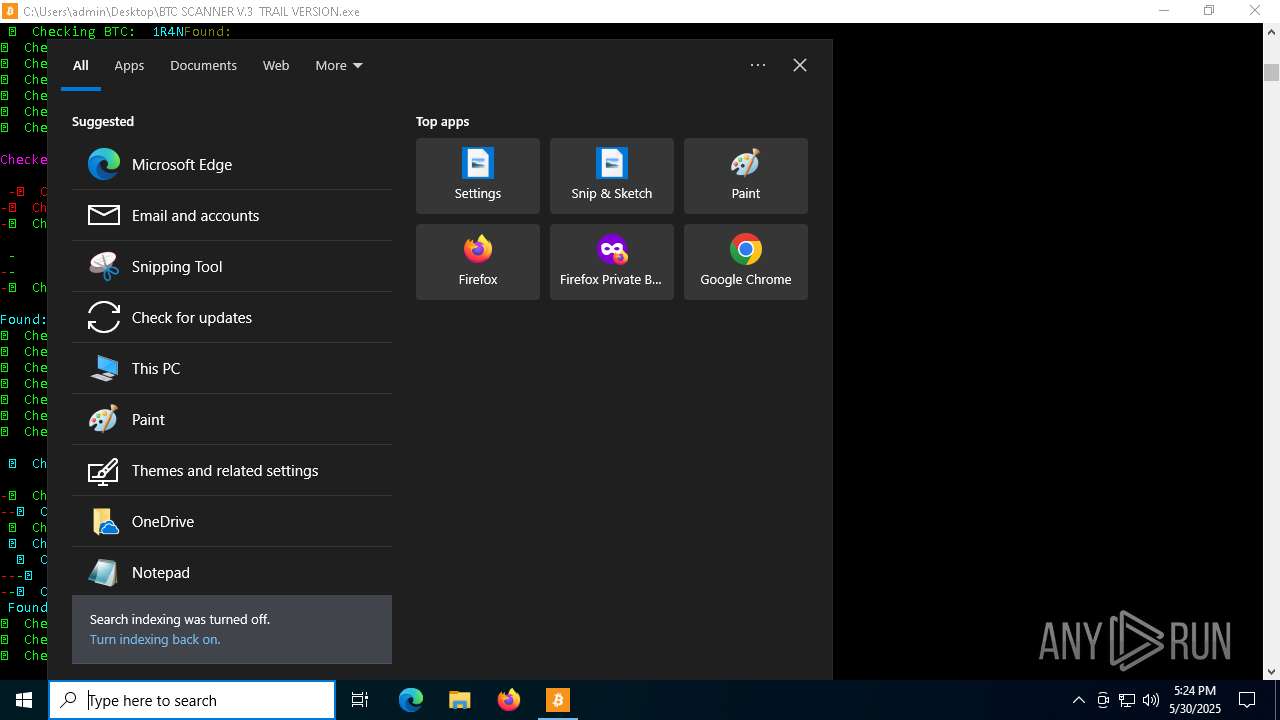The width and height of the screenshot is (1280, 720).
Task: Switch to the Apps search tab
Action: click(x=129, y=65)
